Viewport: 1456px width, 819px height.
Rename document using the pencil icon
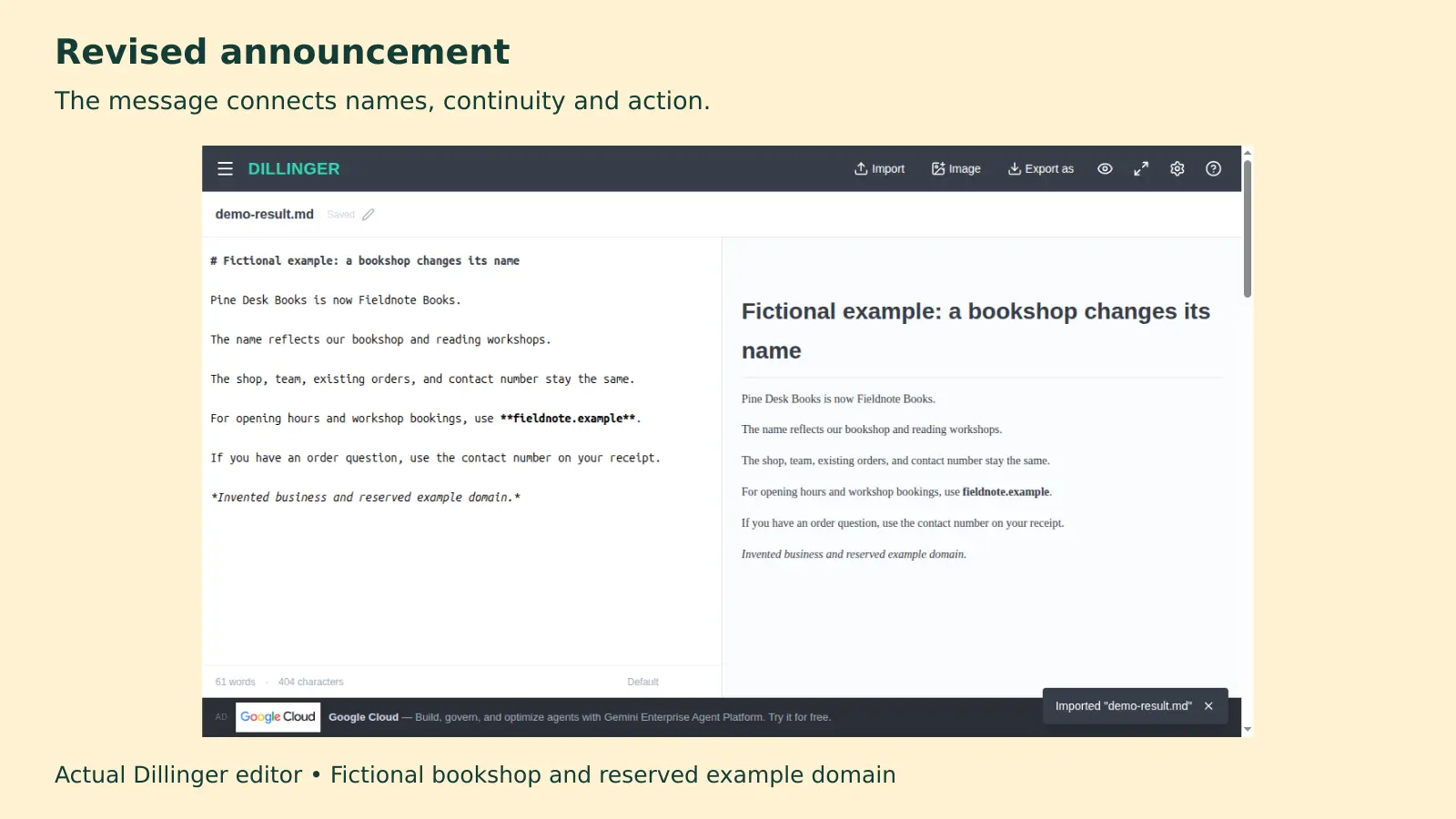pos(368,215)
